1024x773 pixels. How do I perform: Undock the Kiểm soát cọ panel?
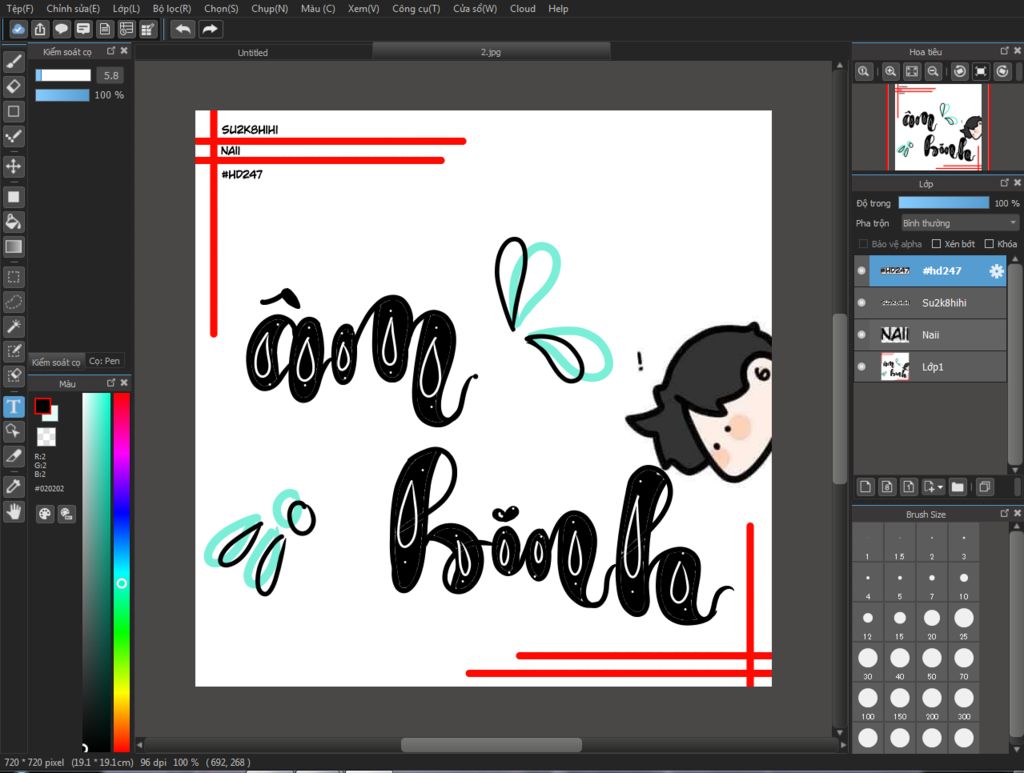[111, 51]
